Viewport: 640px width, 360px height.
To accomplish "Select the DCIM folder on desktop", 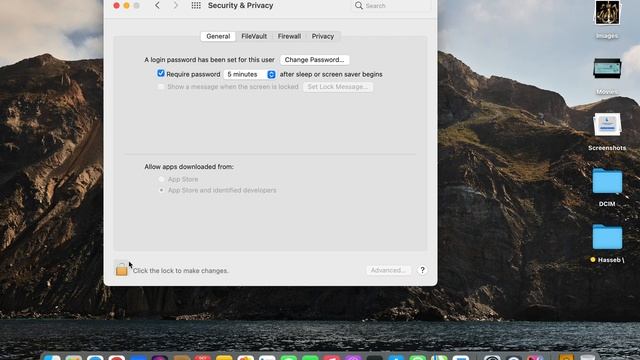I will coord(607,181).
